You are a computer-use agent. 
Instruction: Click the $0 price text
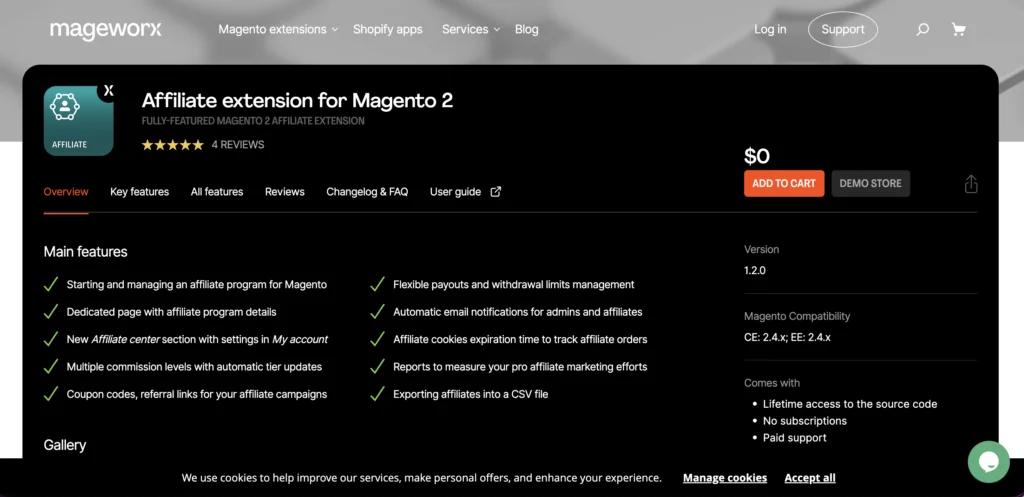(x=757, y=156)
